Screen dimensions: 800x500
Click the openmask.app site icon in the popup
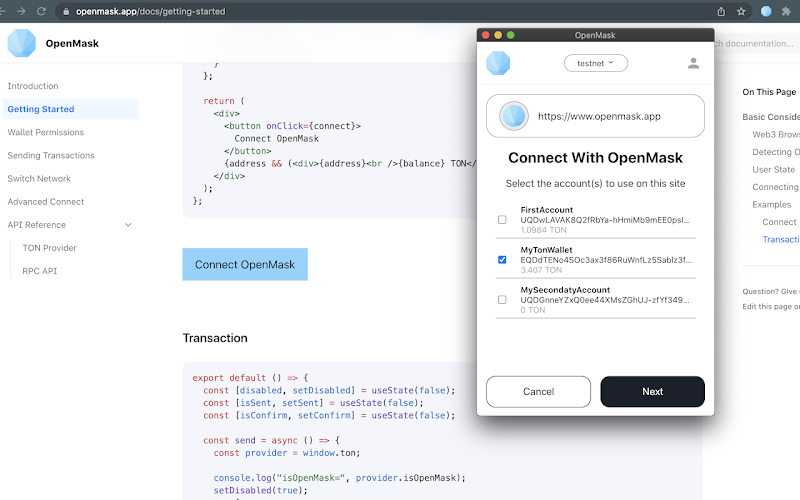[x=514, y=116]
